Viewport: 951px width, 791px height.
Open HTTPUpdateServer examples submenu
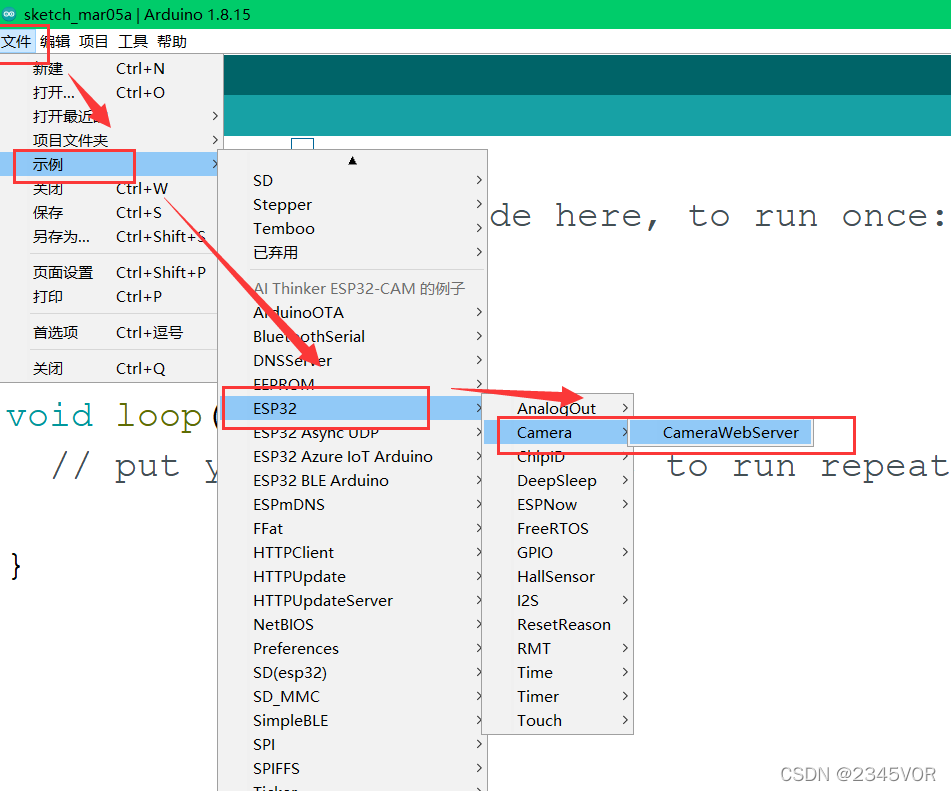click(x=352, y=601)
